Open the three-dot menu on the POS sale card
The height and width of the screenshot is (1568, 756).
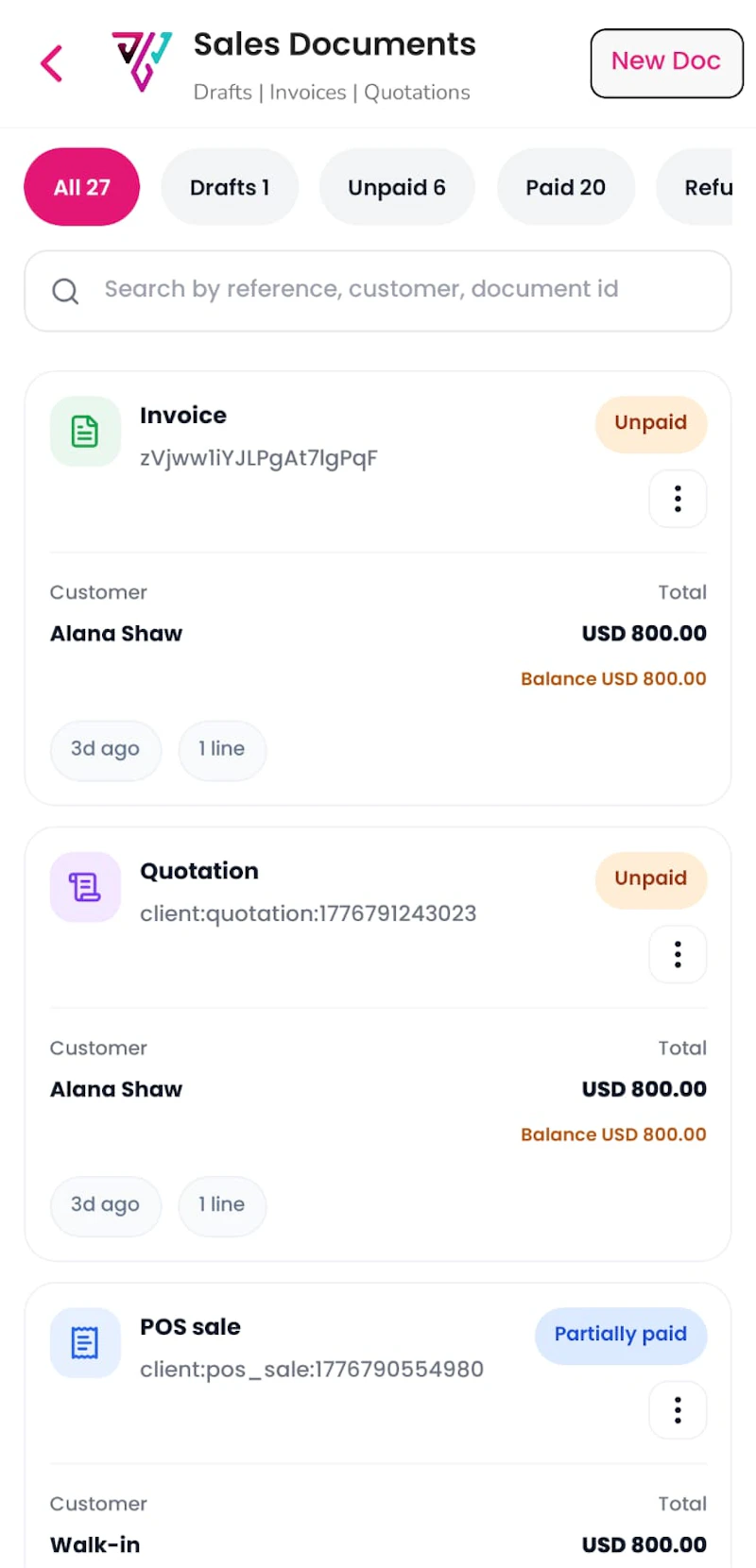click(678, 1410)
